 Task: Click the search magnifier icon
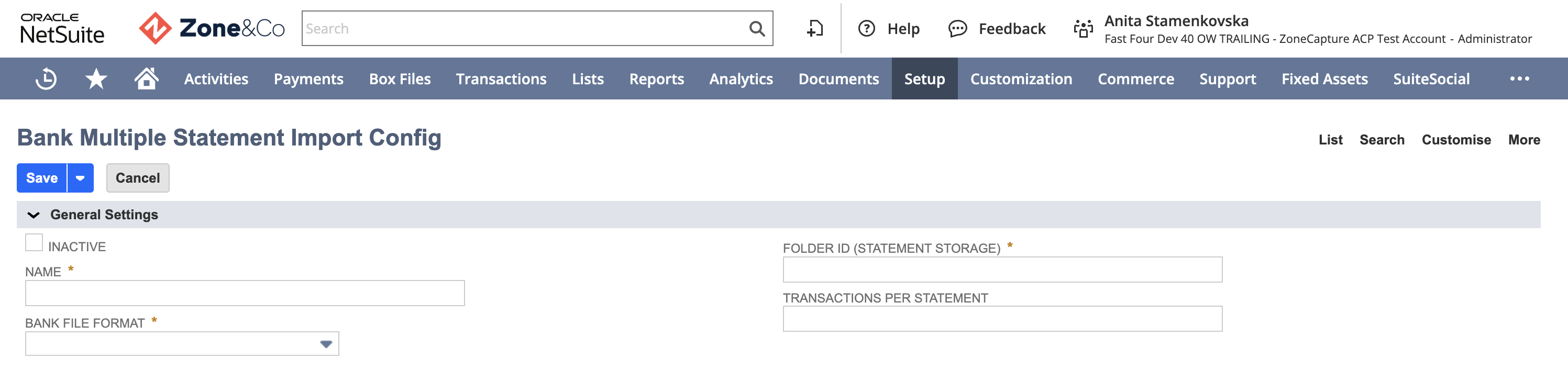click(757, 29)
